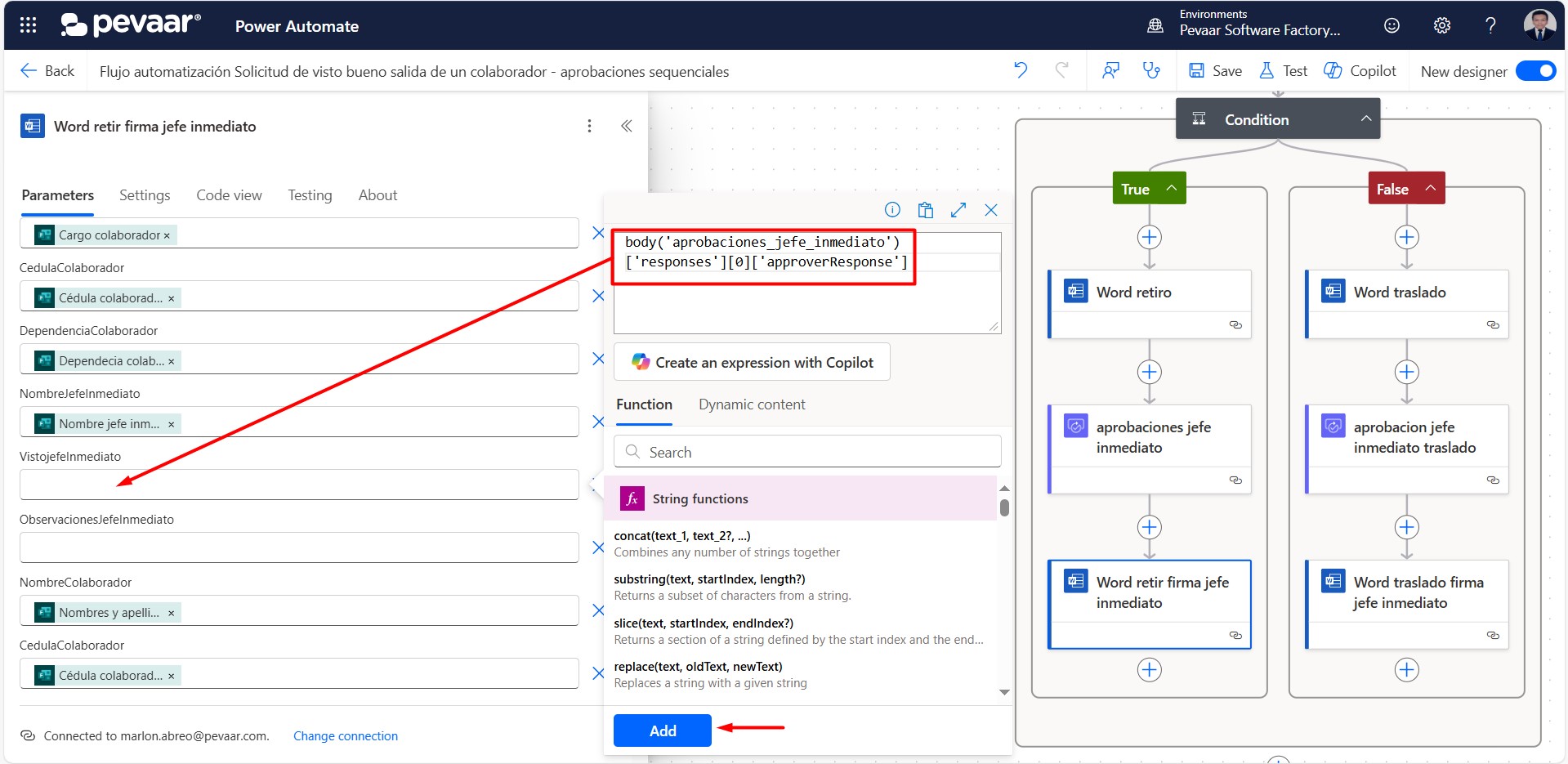Collapse the False branch

point(1430,188)
